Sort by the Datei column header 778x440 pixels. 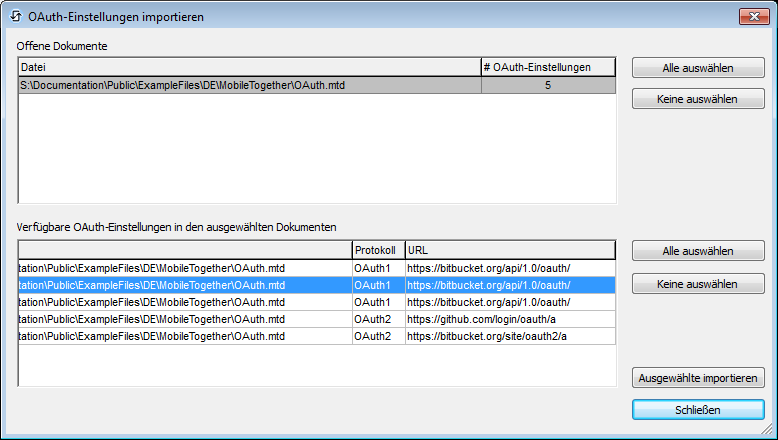[x=248, y=67]
